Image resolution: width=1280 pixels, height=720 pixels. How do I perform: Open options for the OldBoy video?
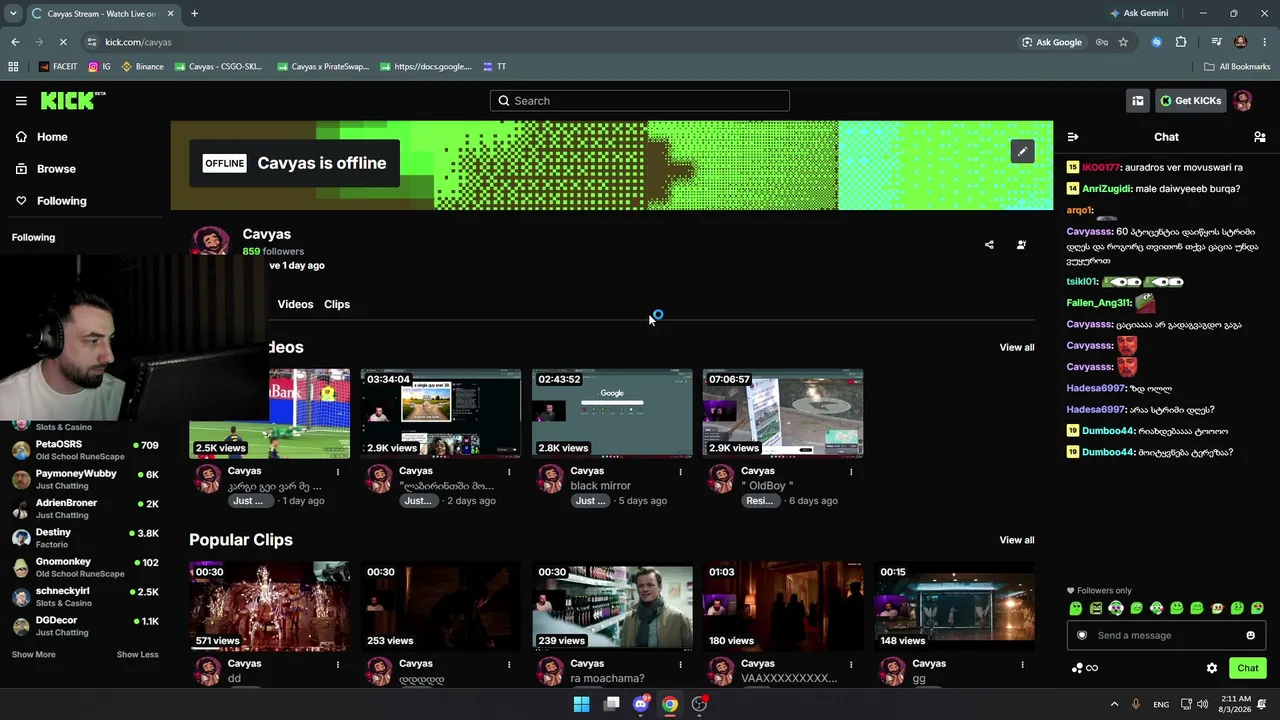pyautogui.click(x=852, y=471)
